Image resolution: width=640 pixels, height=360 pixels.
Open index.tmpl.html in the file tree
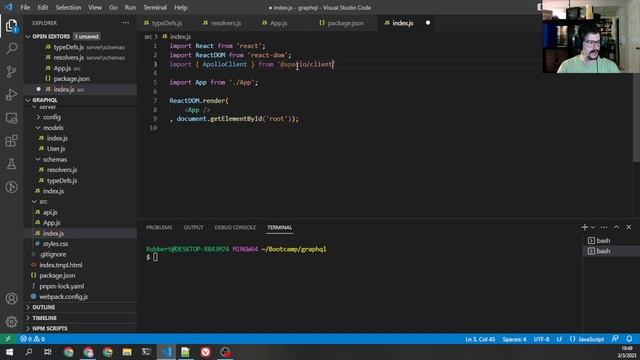point(61,265)
